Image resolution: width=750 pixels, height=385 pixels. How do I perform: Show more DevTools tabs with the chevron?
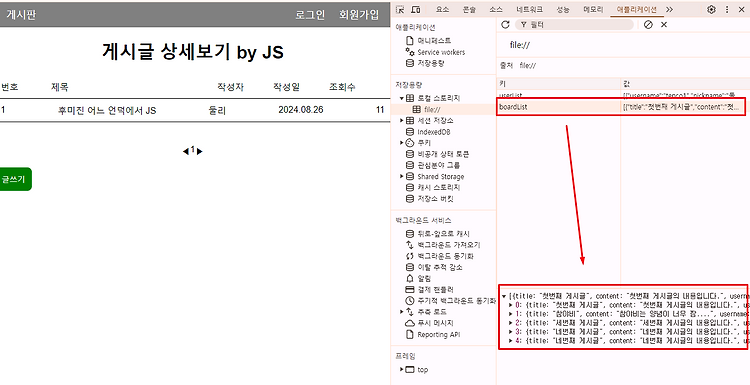(x=669, y=10)
